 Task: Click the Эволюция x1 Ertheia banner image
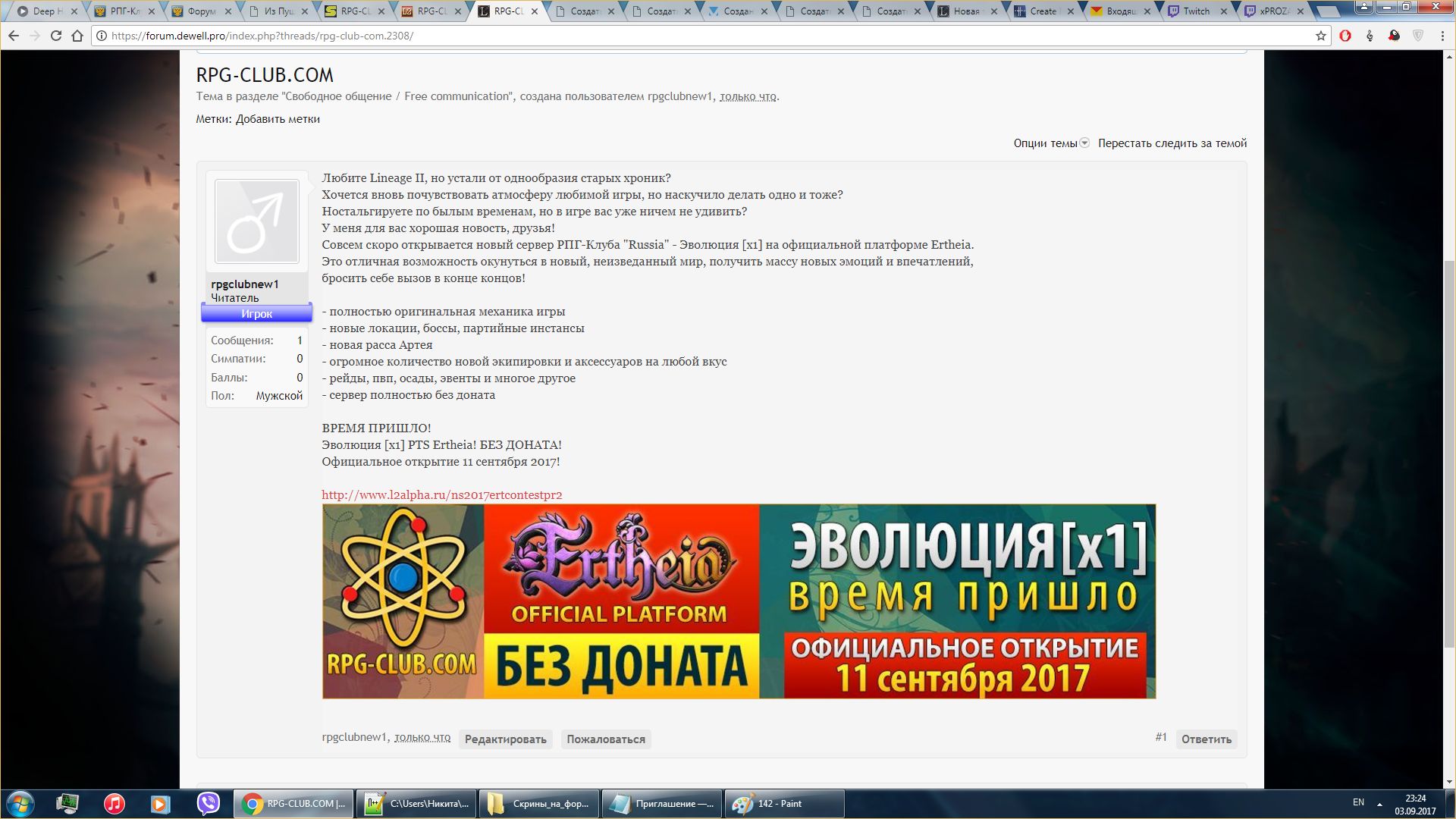pos(739,601)
